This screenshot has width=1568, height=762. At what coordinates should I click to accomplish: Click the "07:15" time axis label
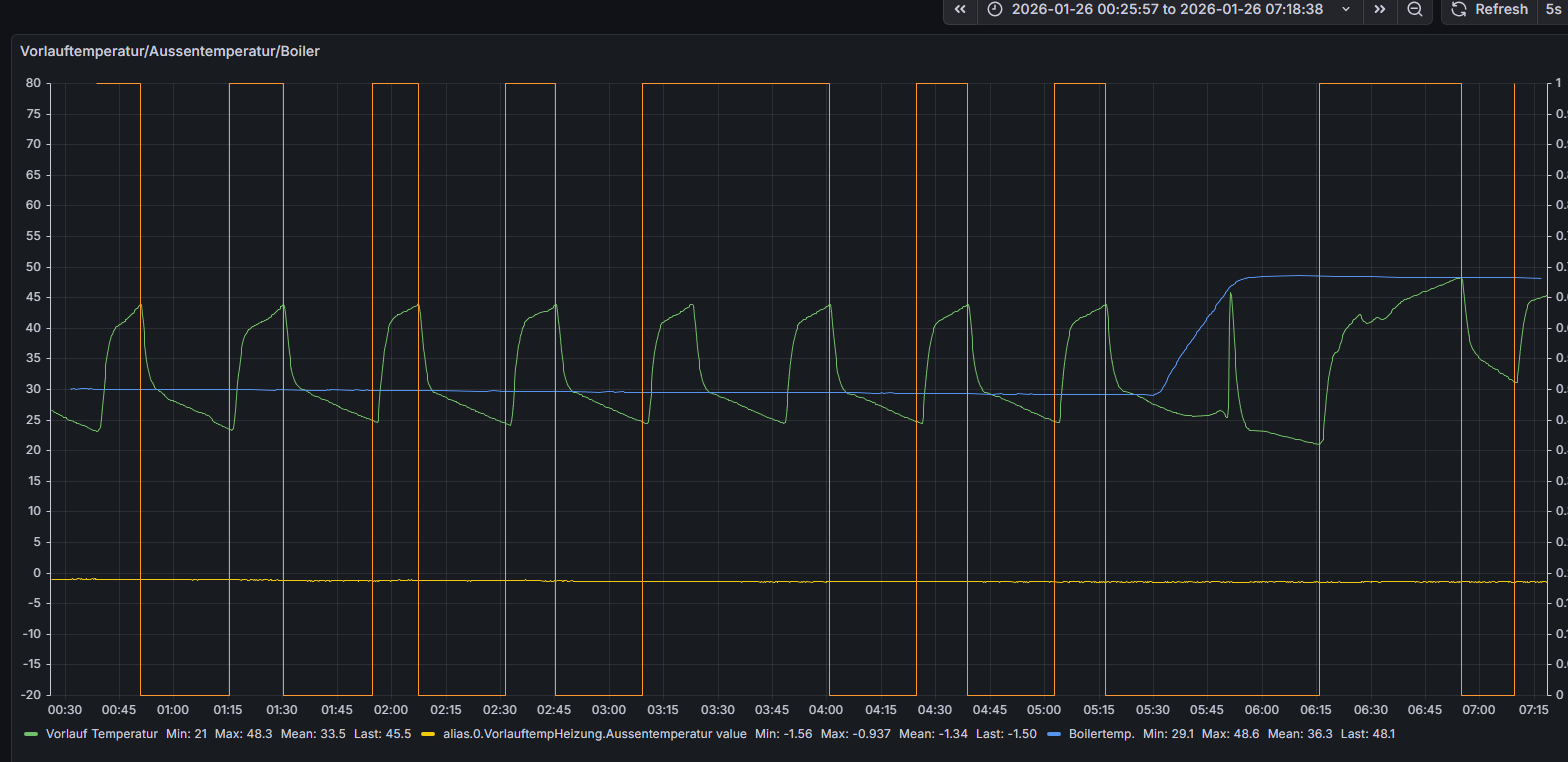pos(1534,710)
